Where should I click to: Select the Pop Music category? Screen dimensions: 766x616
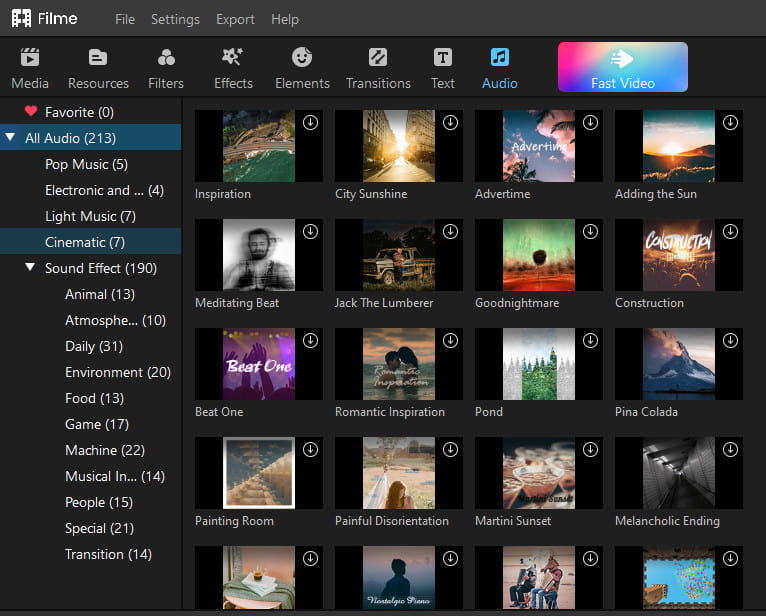tap(86, 164)
